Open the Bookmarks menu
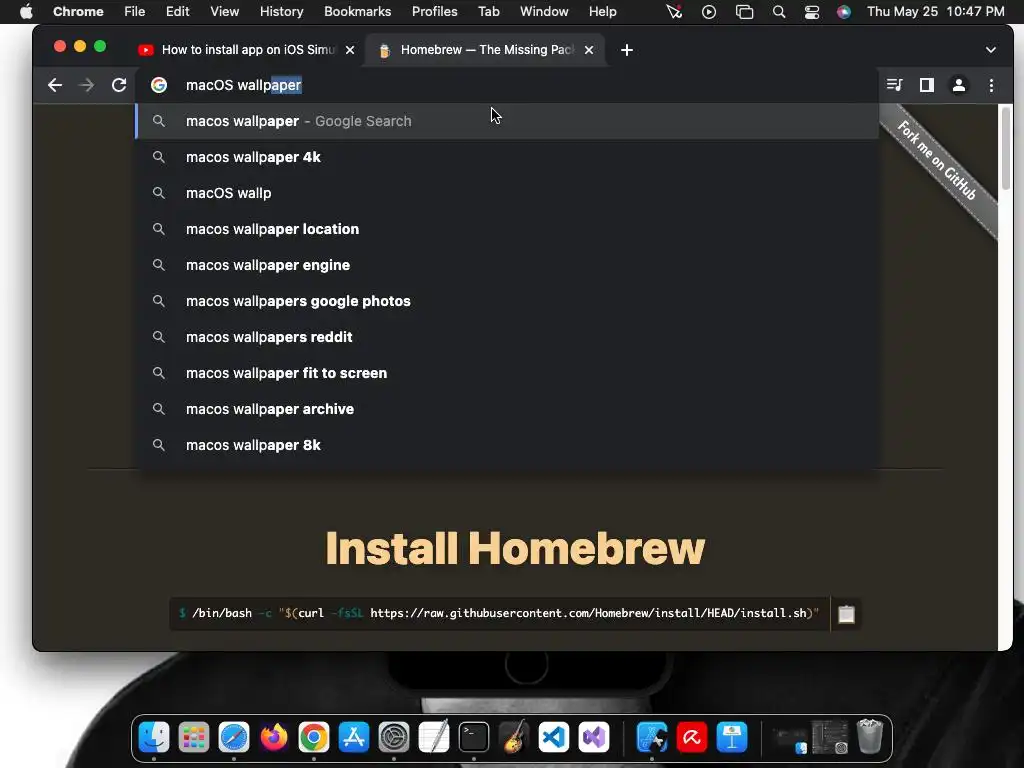This screenshot has height=768, width=1024. click(357, 12)
